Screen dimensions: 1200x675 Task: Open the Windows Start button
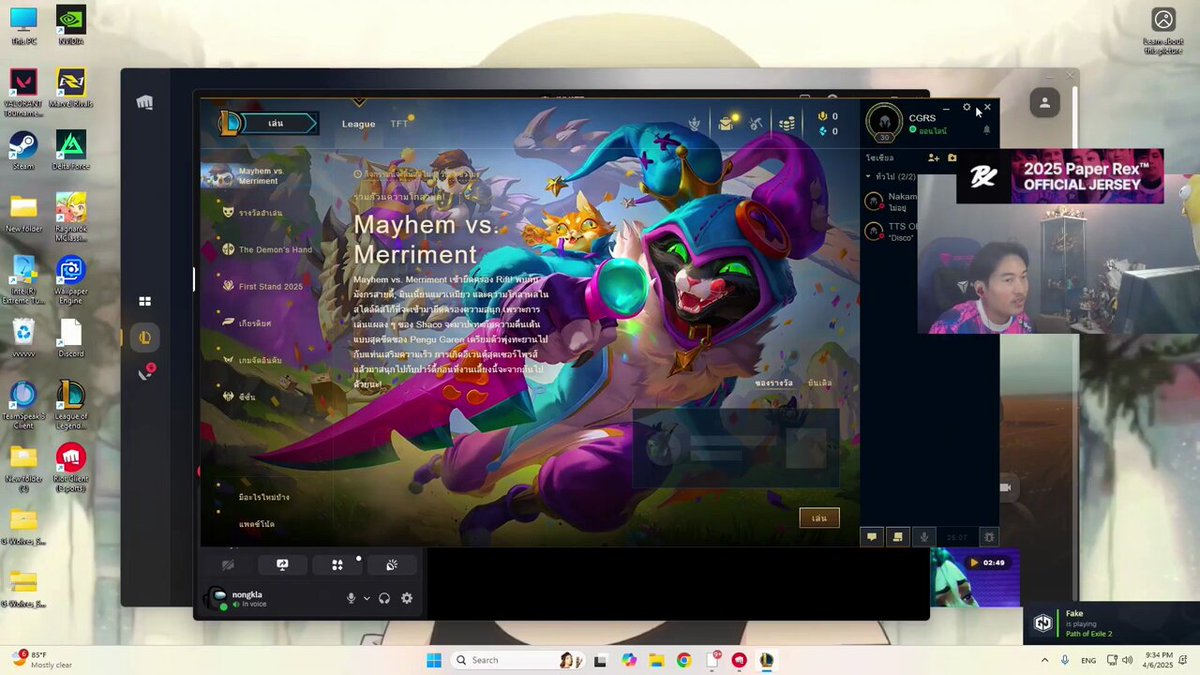(434, 660)
